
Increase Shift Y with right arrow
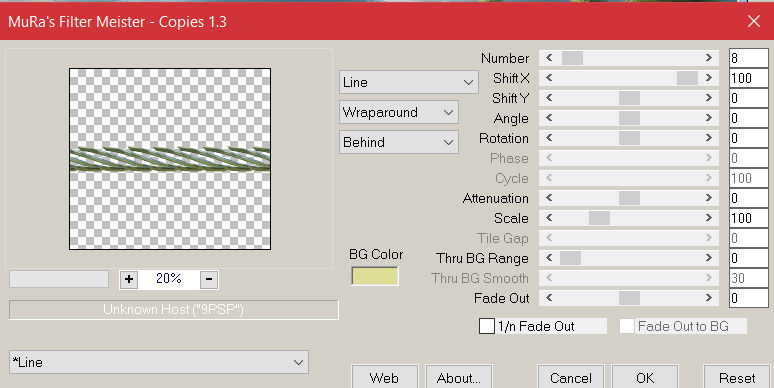point(709,98)
